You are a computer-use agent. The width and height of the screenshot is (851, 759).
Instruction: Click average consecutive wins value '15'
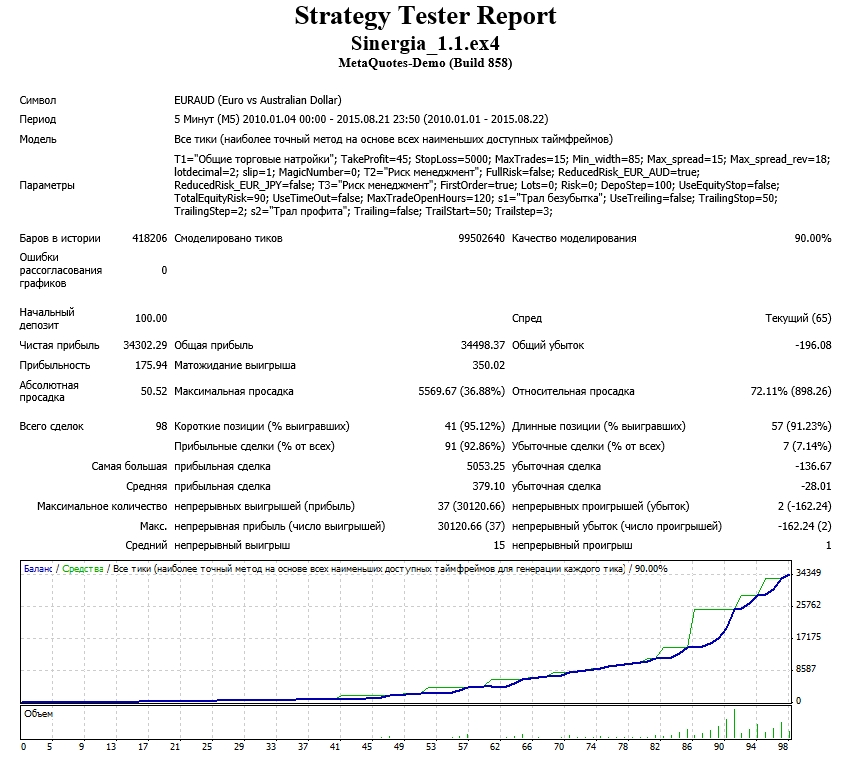499,546
